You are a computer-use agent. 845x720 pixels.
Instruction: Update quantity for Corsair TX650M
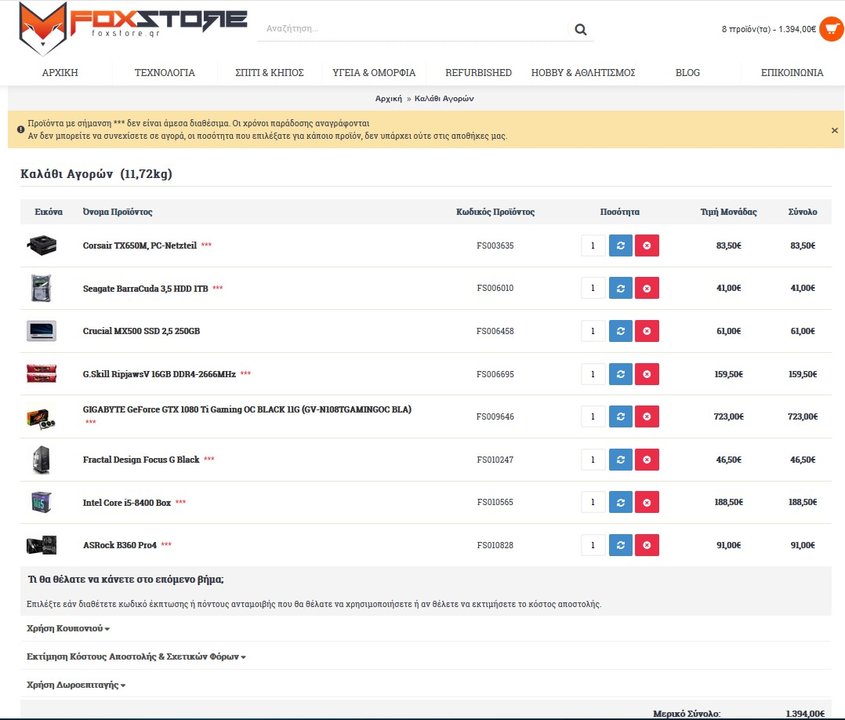[x=620, y=245]
